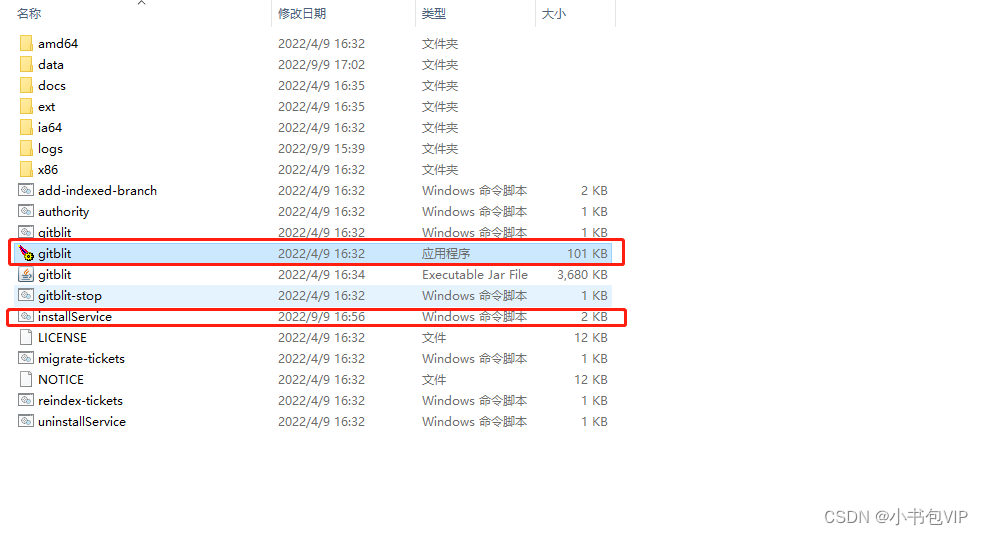Click the '2 KB' size of add-indexed-branch

tap(594, 190)
